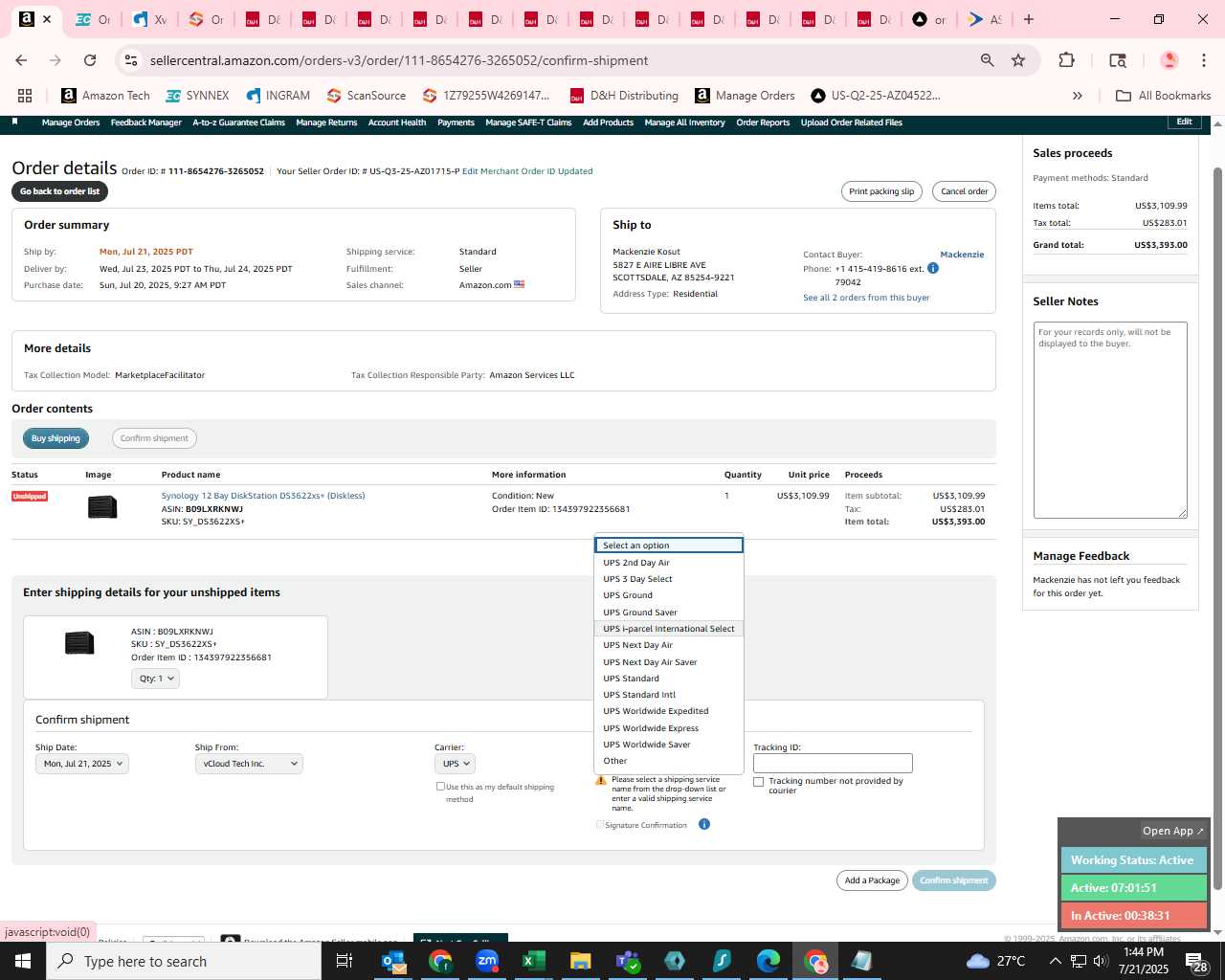
Task: Open the Carrier UPS dropdown
Action: pyautogui.click(x=456, y=764)
